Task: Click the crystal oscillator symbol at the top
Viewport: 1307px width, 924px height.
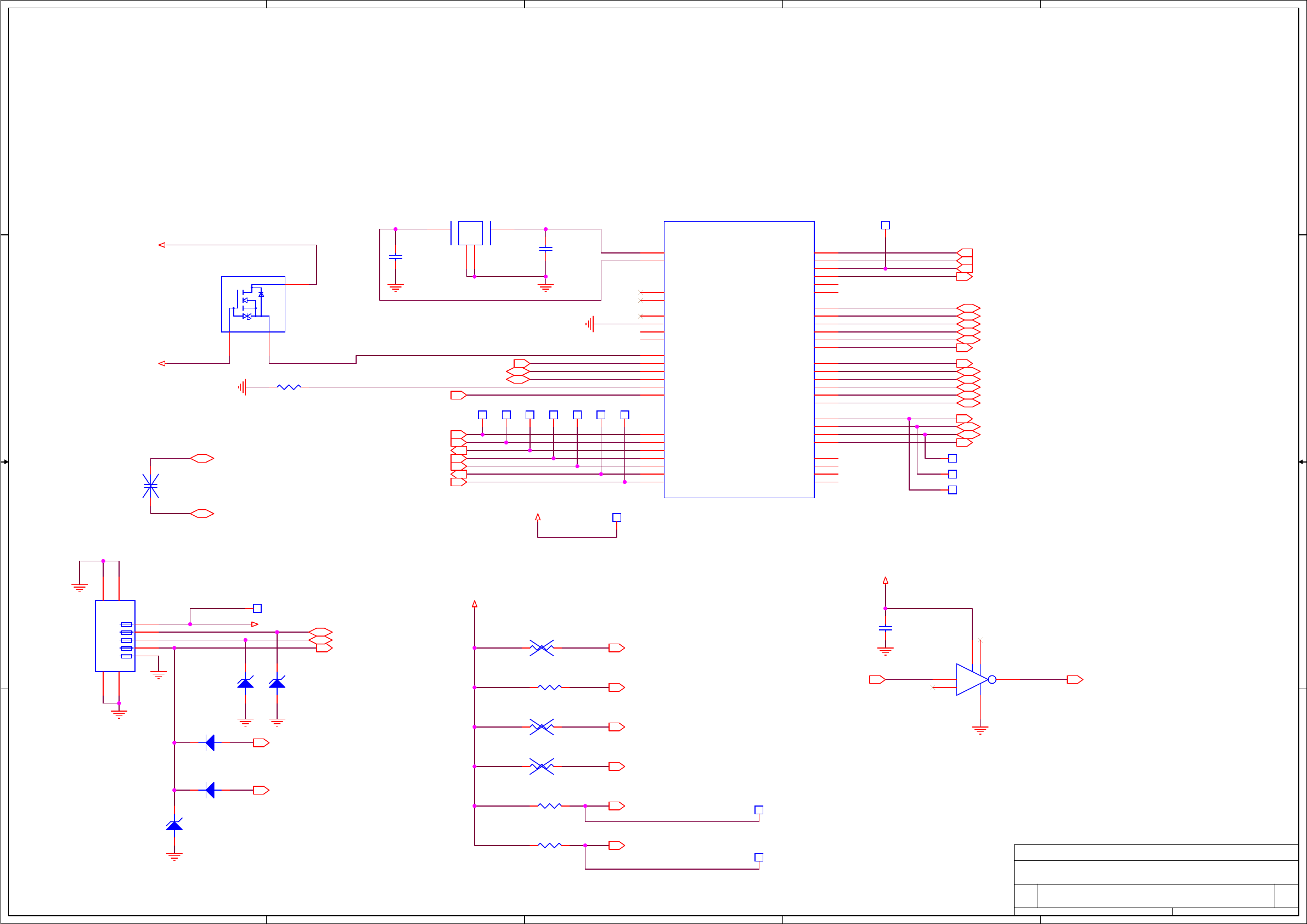Action: click(x=470, y=233)
